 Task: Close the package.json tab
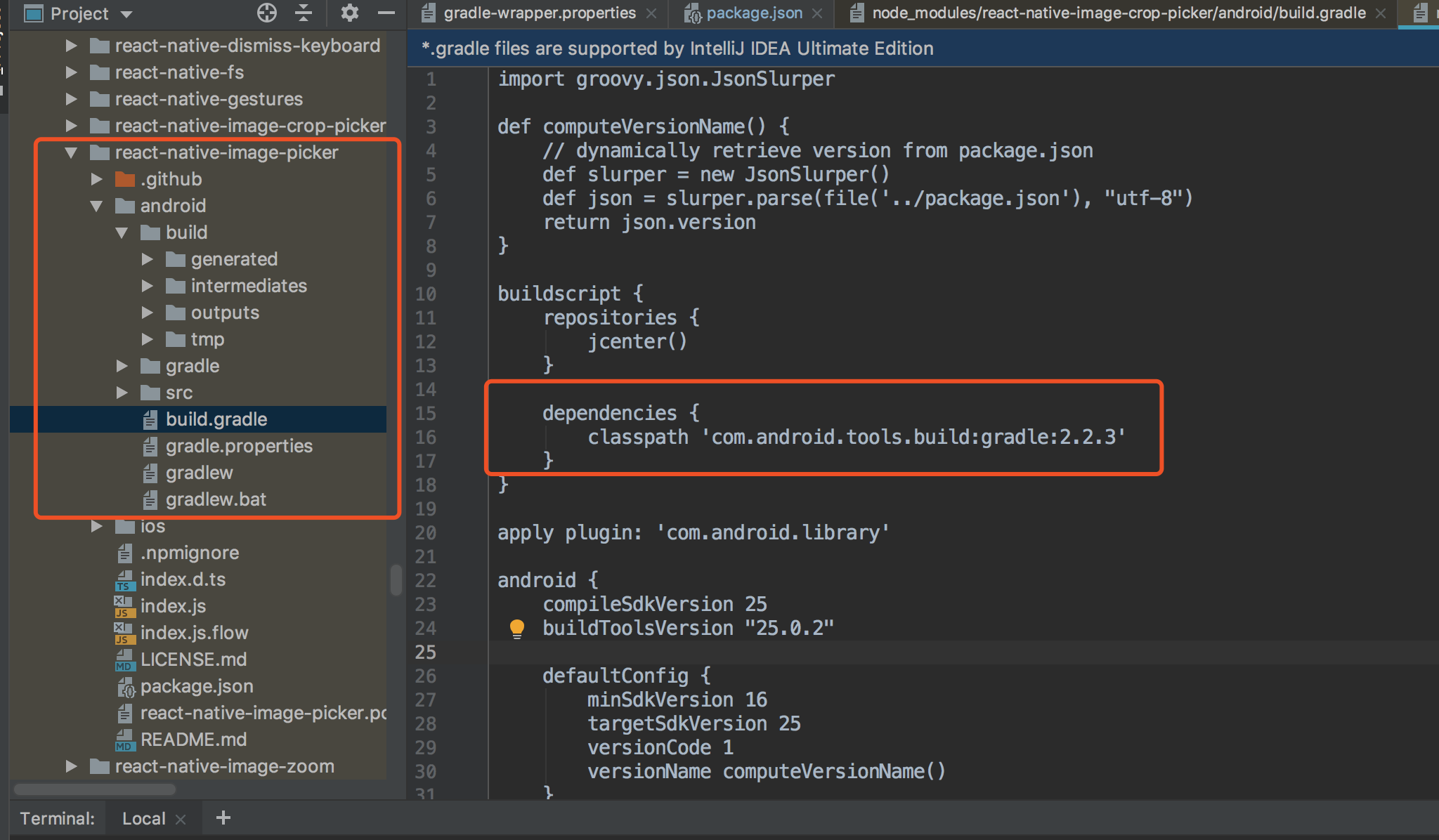tap(817, 13)
